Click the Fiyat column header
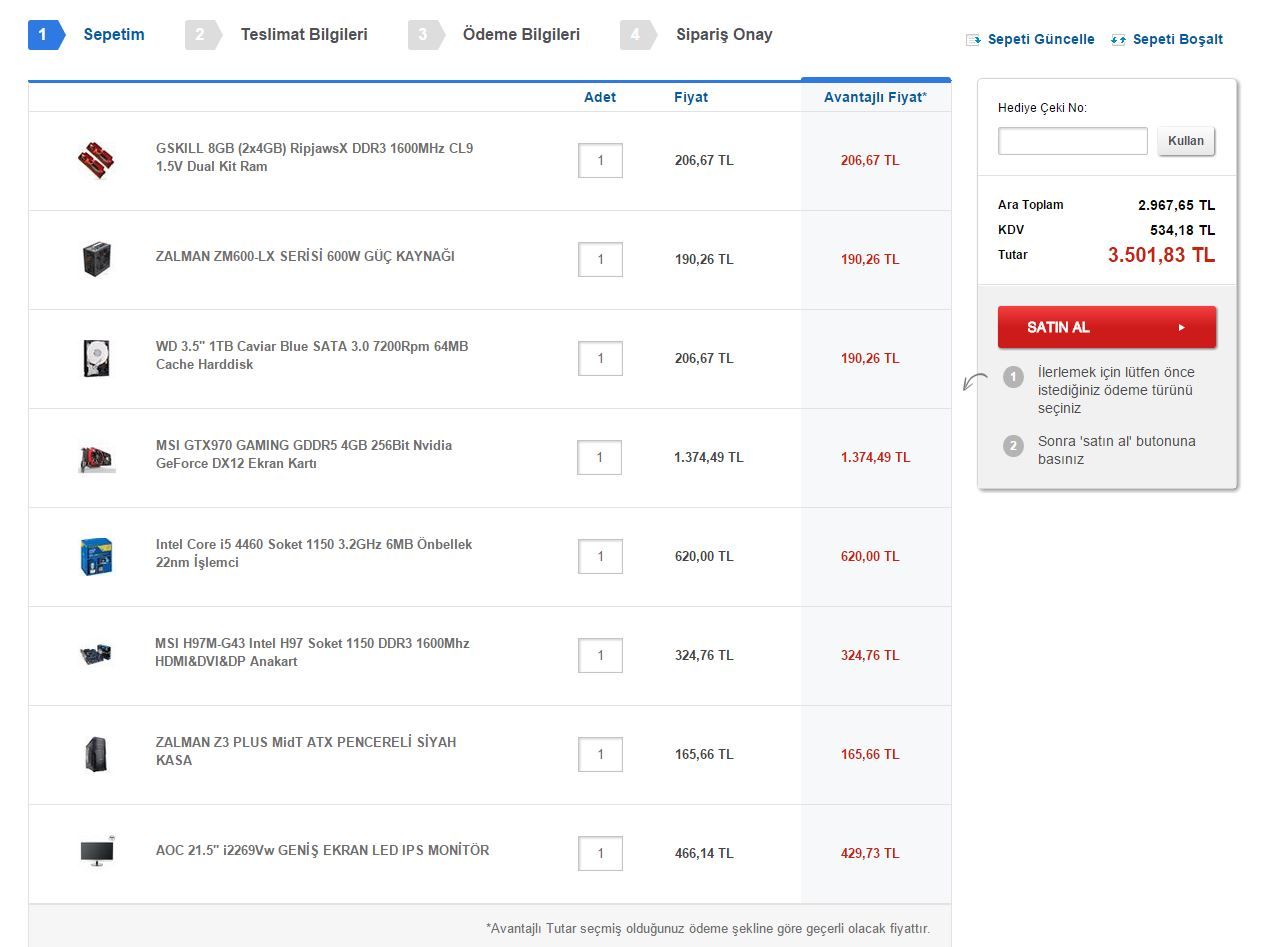The width and height of the screenshot is (1279, 947). [691, 97]
